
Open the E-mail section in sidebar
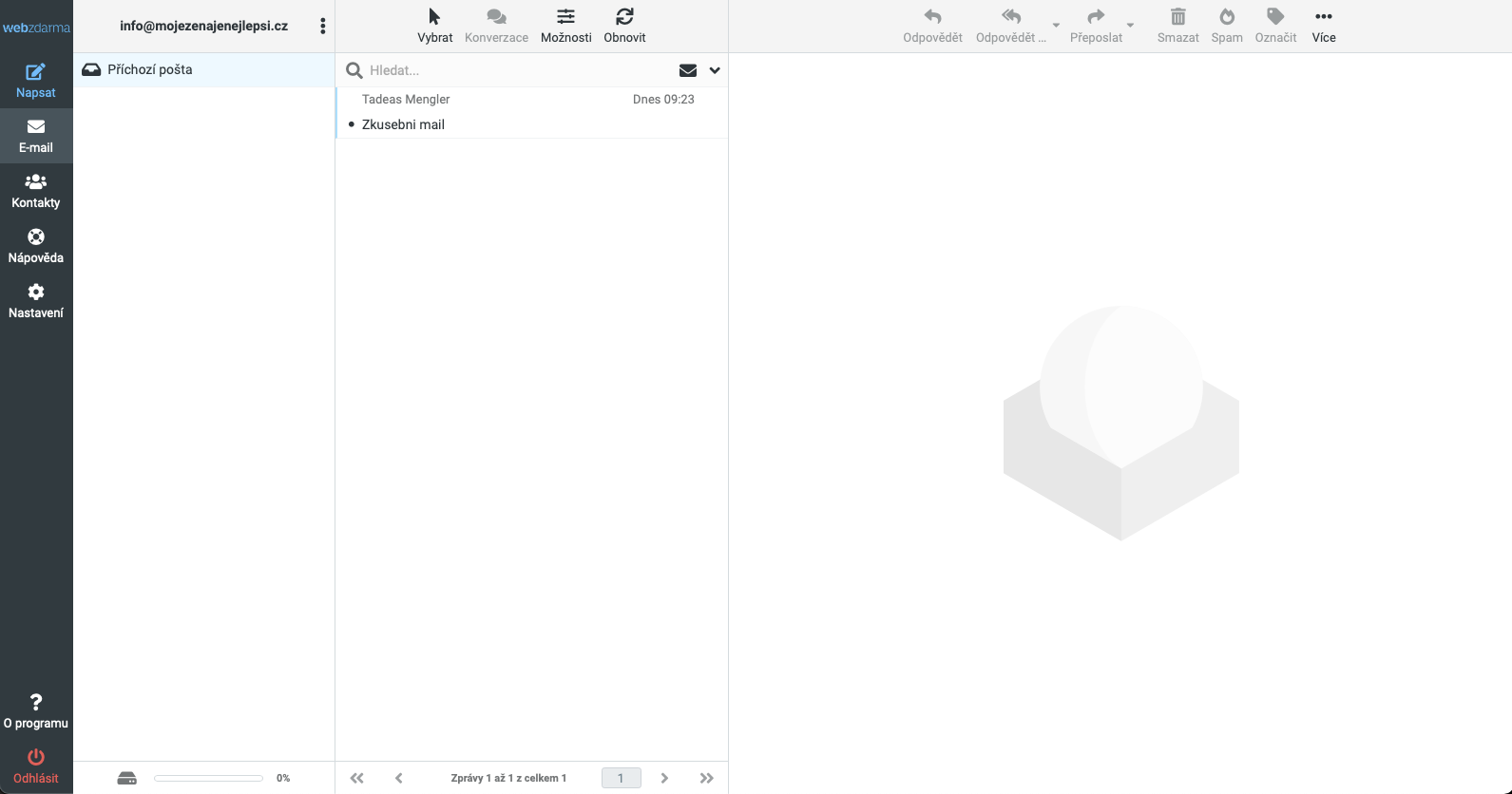click(x=36, y=136)
